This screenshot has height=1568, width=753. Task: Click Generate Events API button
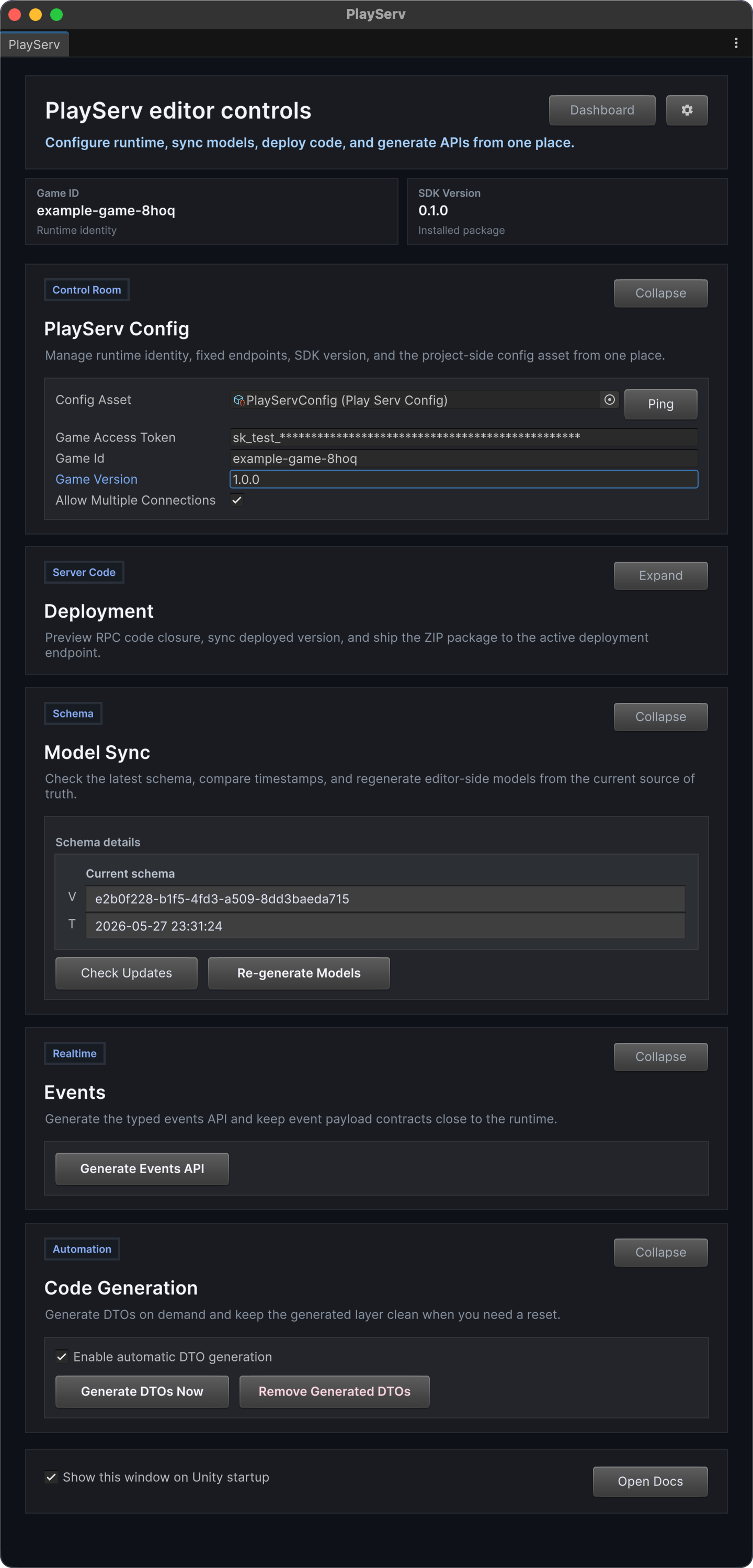pyautogui.click(x=142, y=1169)
